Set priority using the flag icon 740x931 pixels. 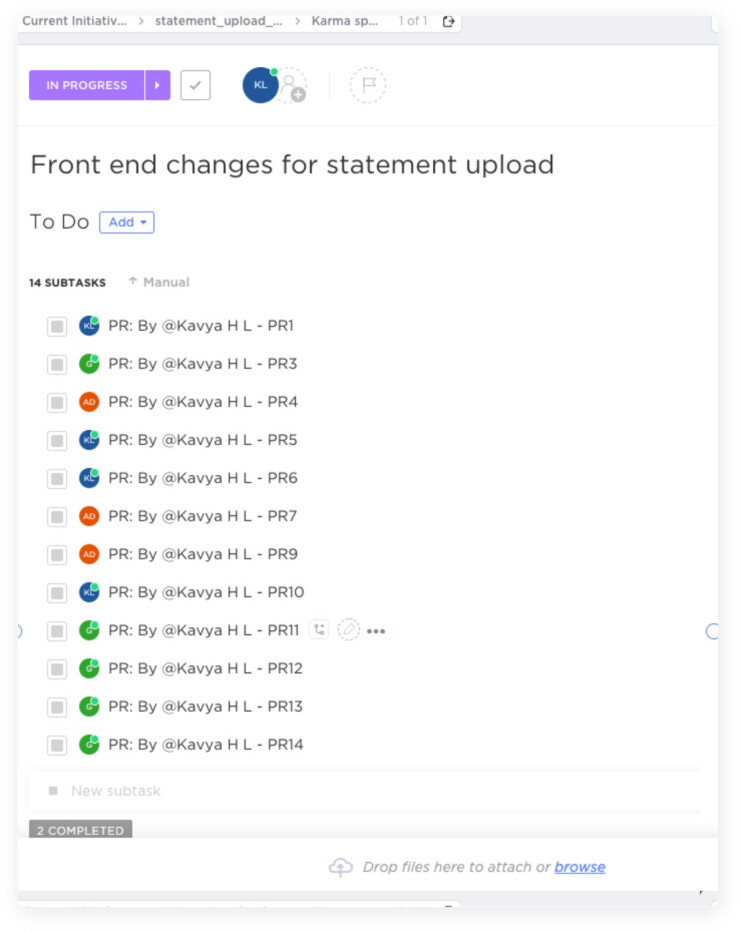[368, 86]
